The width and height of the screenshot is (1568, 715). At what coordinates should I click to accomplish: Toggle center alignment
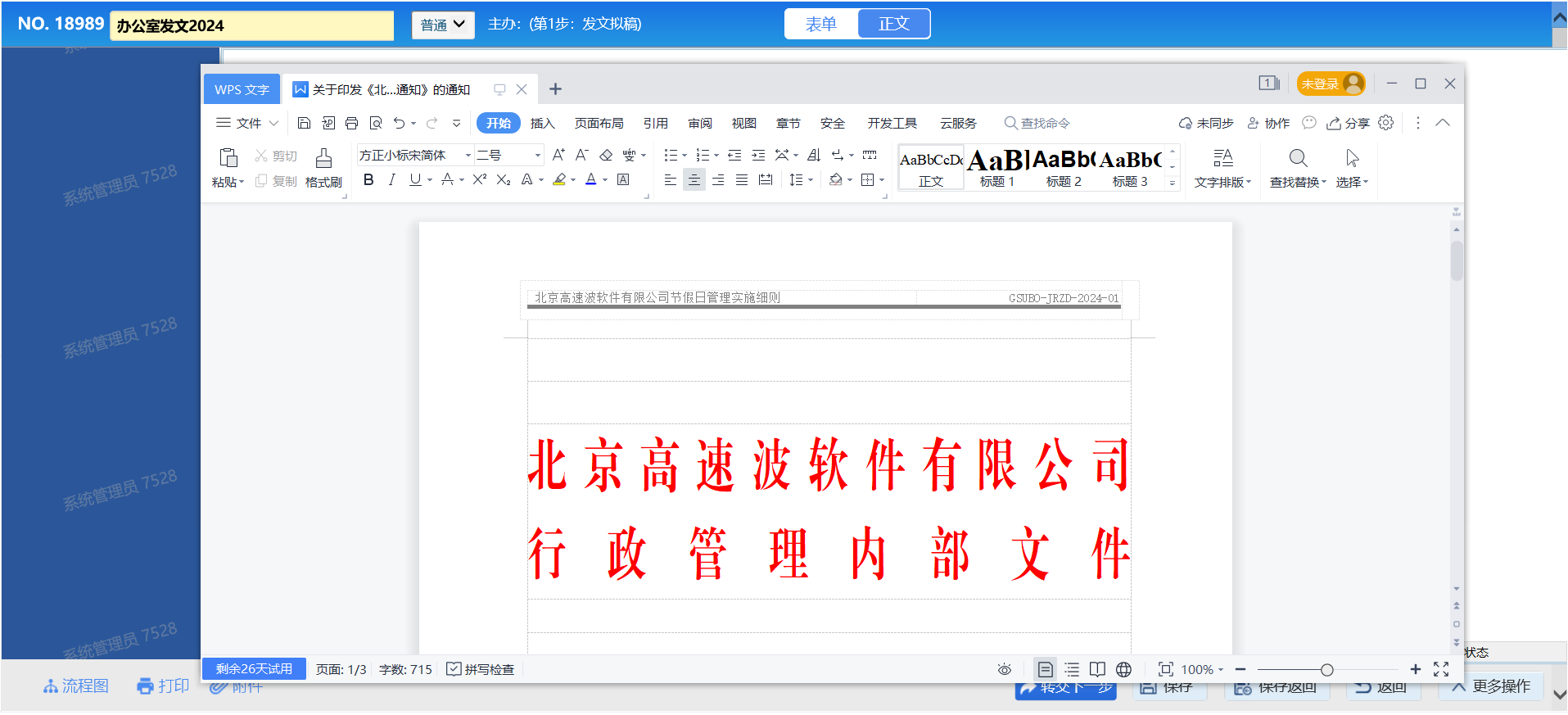[694, 179]
